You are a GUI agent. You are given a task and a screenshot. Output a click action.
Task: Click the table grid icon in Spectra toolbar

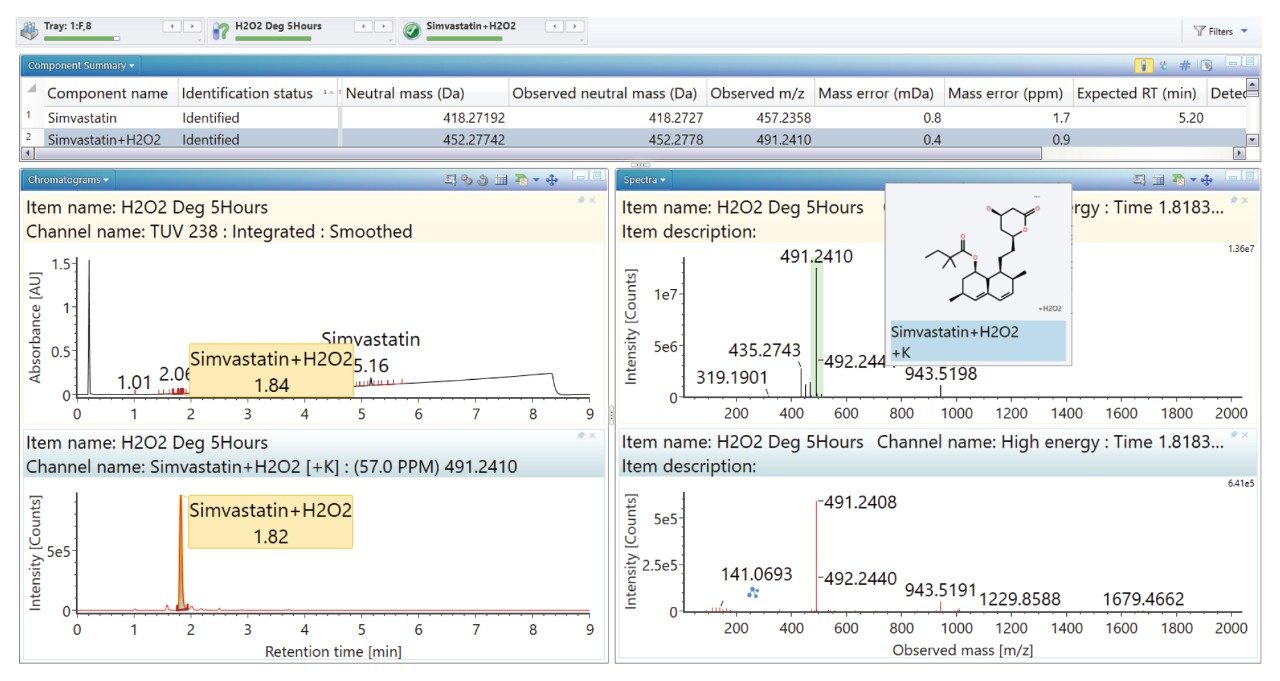tap(1158, 180)
